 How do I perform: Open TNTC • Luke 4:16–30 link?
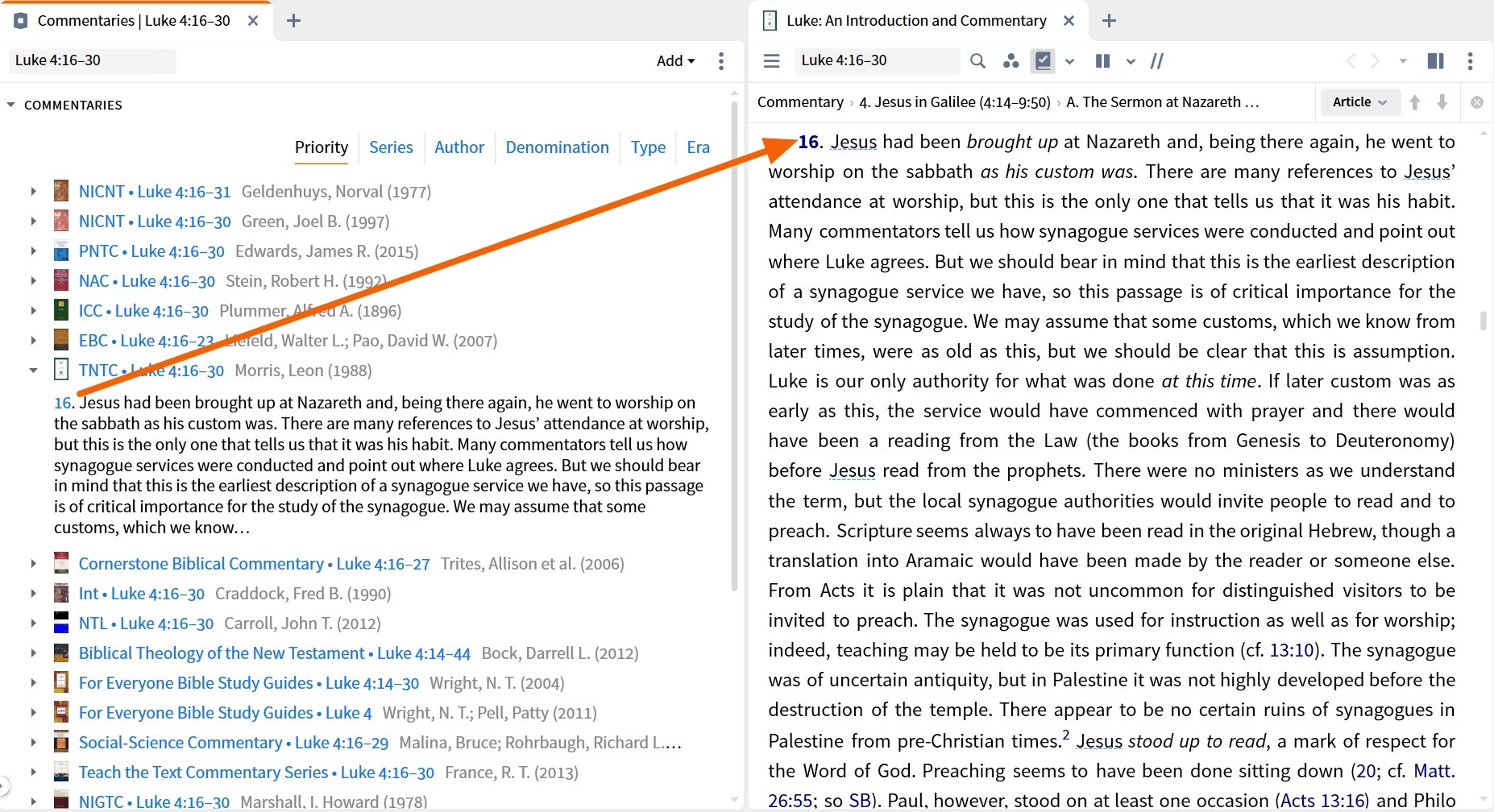(151, 371)
